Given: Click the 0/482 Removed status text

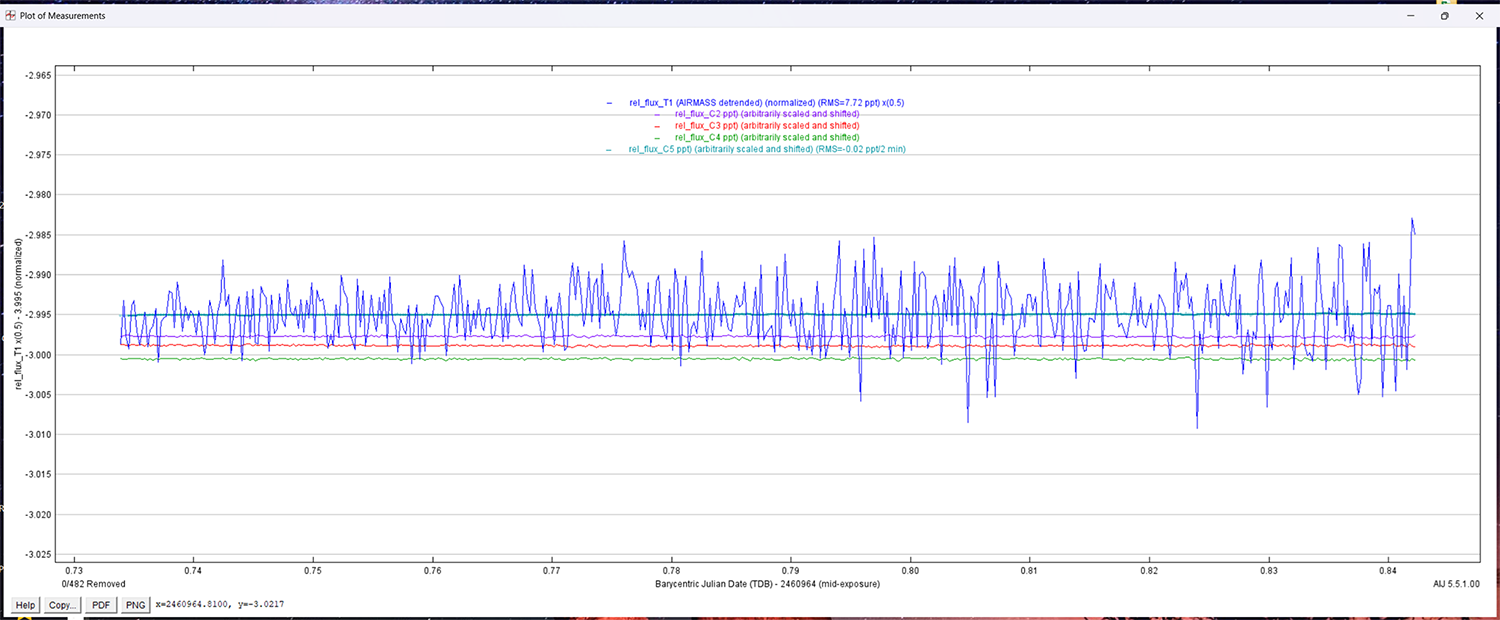Looking at the screenshot, I should point(94,583).
